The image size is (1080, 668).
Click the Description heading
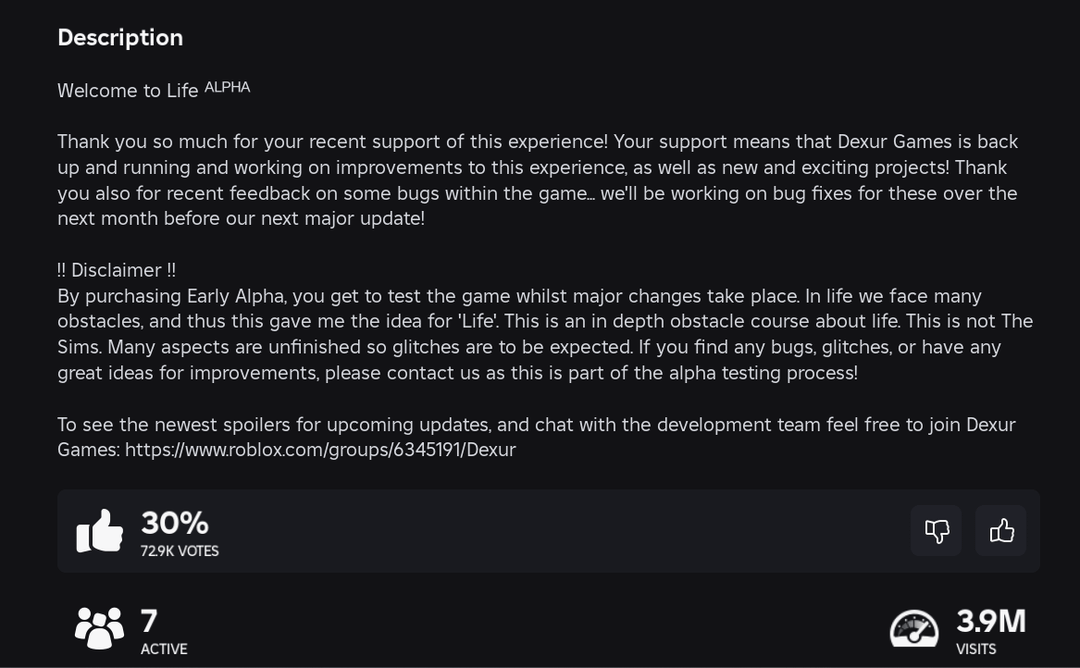[120, 38]
